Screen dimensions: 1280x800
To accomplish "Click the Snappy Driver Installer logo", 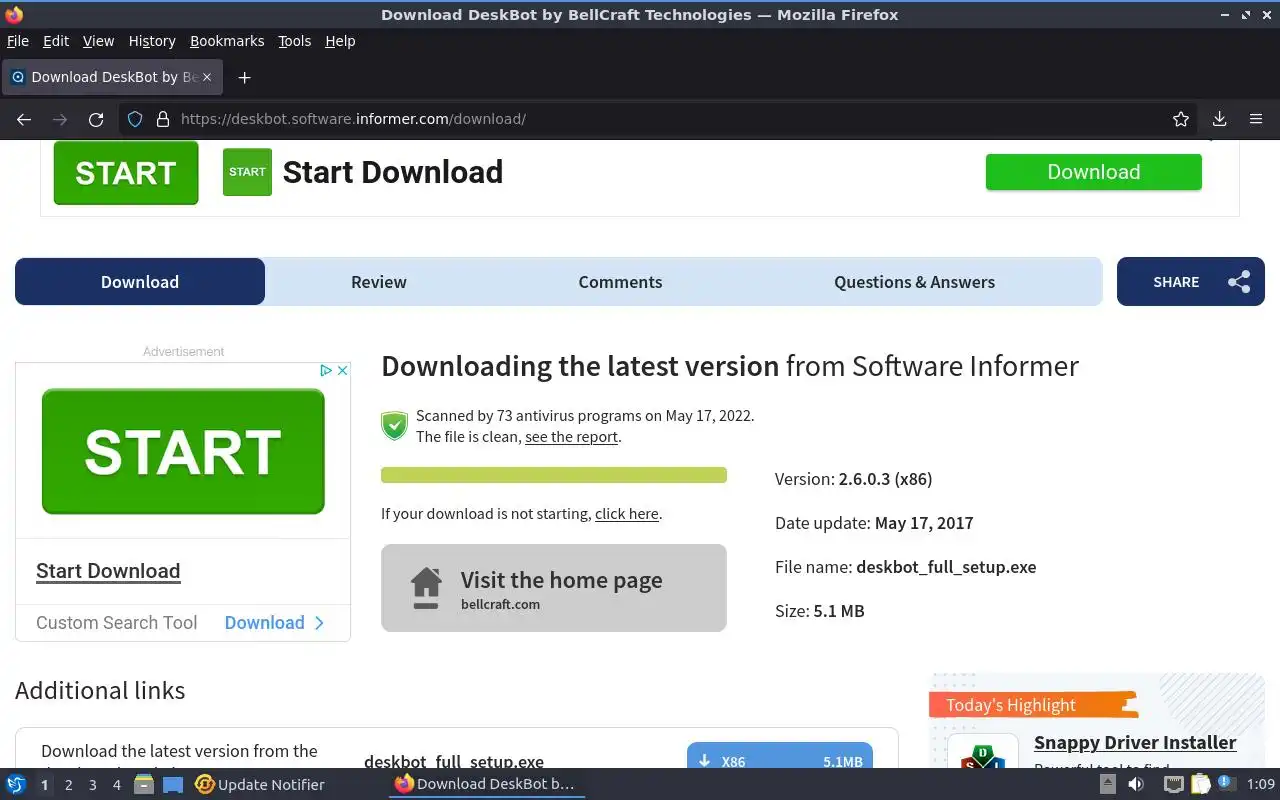I will click(983, 752).
